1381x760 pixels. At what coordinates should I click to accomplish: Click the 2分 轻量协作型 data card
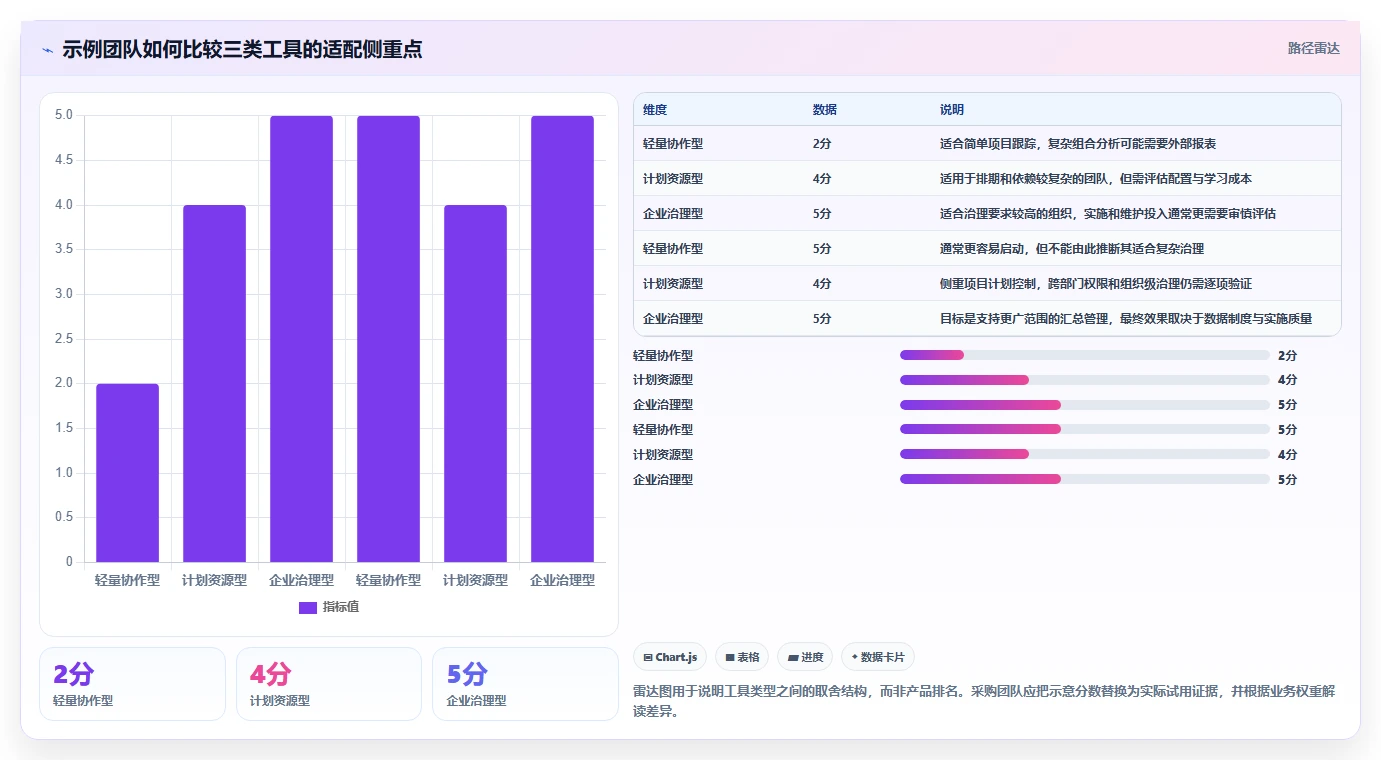132,684
